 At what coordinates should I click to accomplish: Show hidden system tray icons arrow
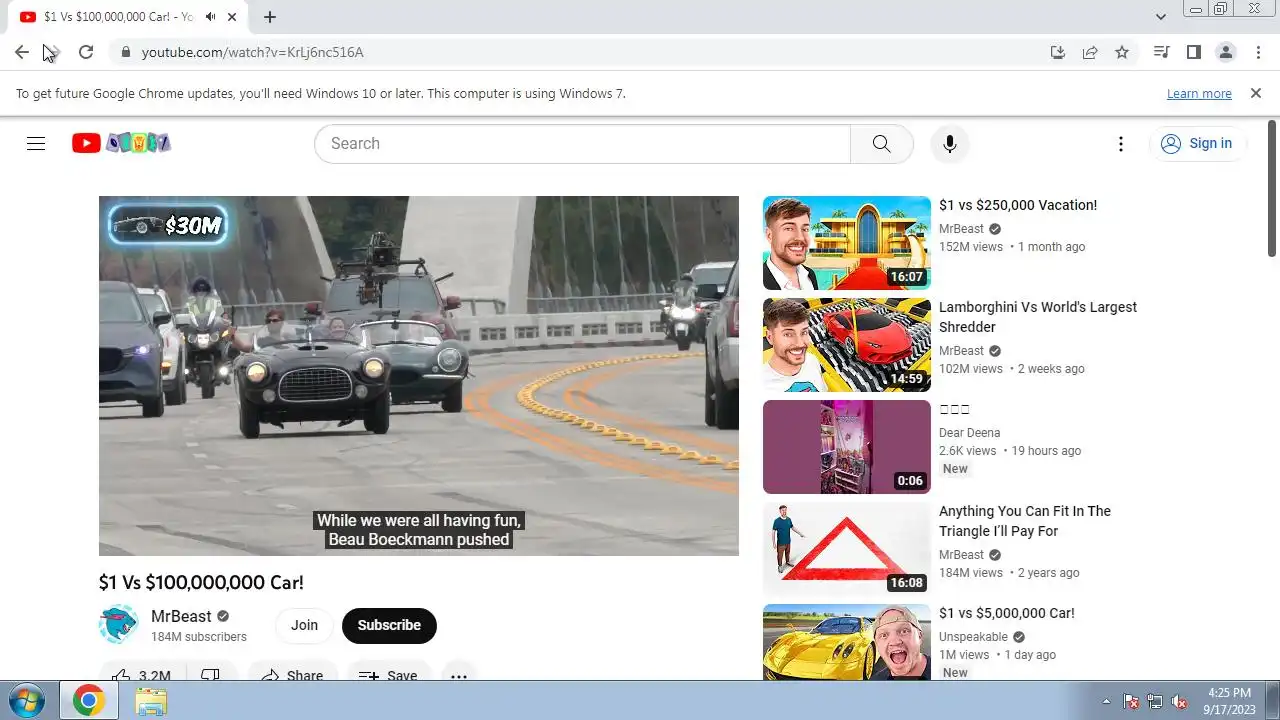(x=1106, y=701)
